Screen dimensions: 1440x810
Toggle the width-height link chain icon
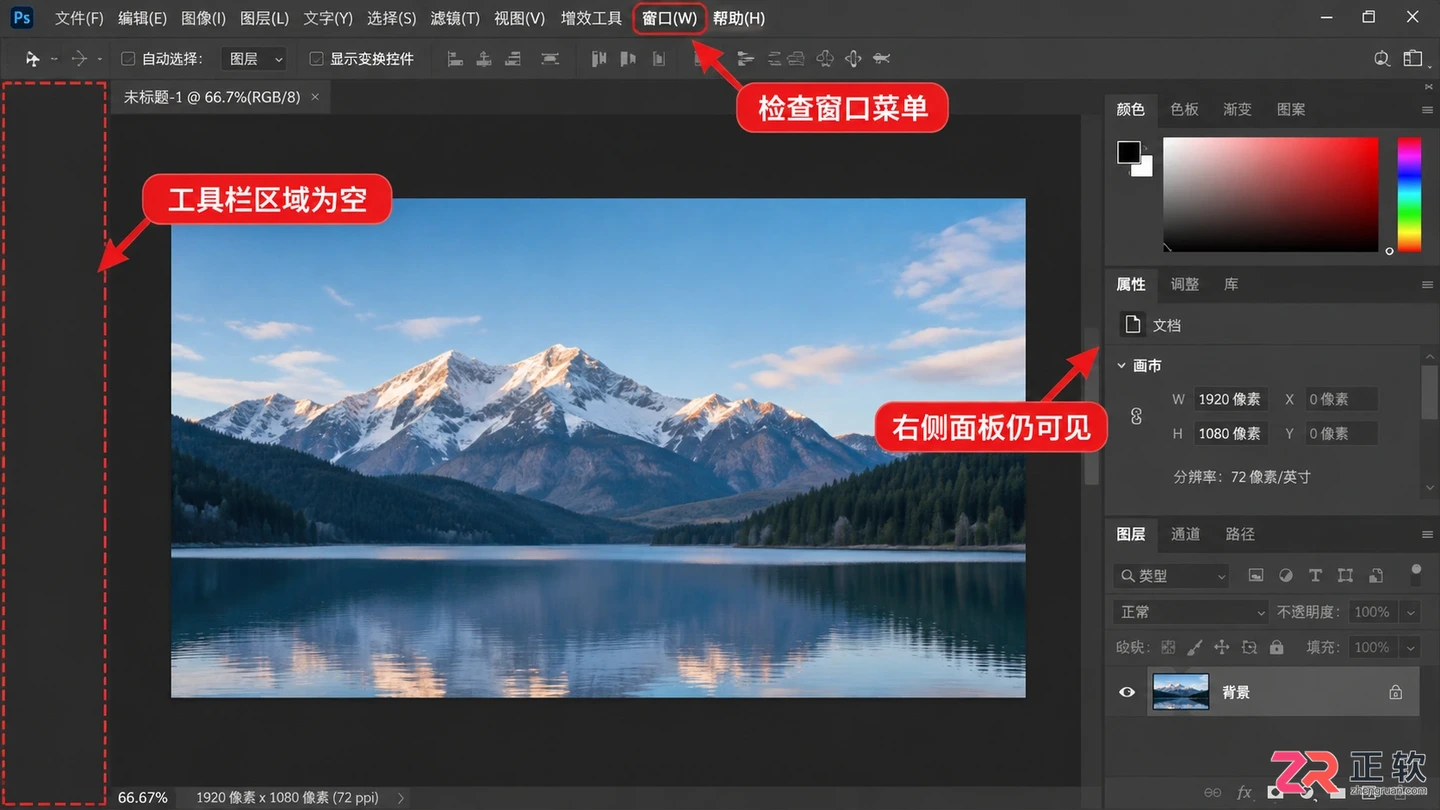(x=1136, y=416)
